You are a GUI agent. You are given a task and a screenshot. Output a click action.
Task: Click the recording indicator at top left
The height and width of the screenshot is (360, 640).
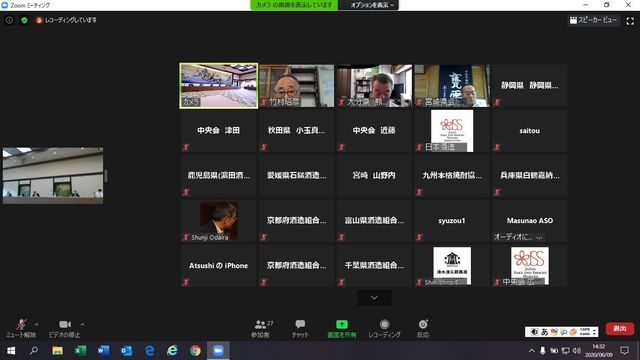coord(66,20)
